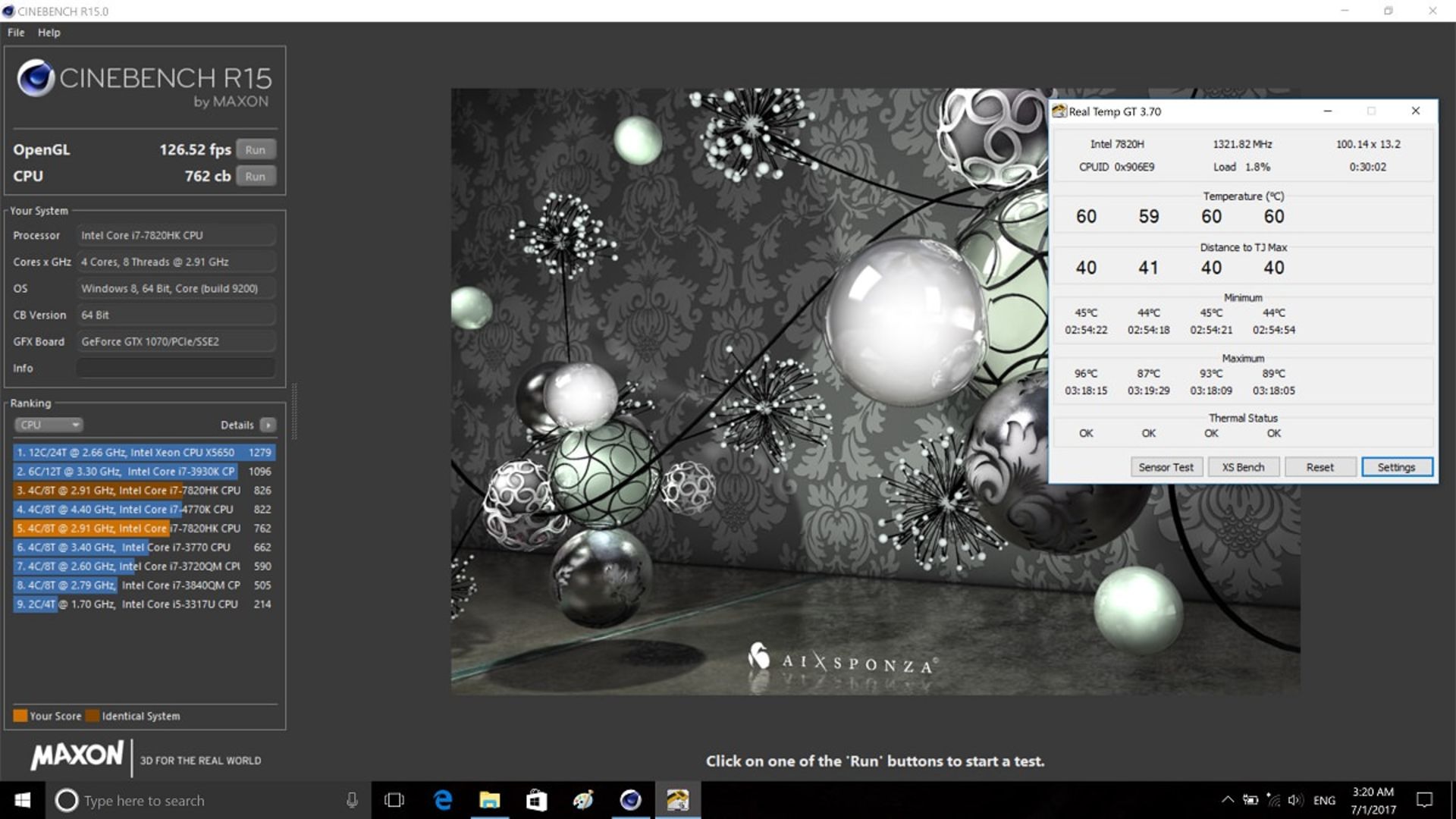Open Microsoft Store from taskbar
The image size is (1456, 819).
536,800
